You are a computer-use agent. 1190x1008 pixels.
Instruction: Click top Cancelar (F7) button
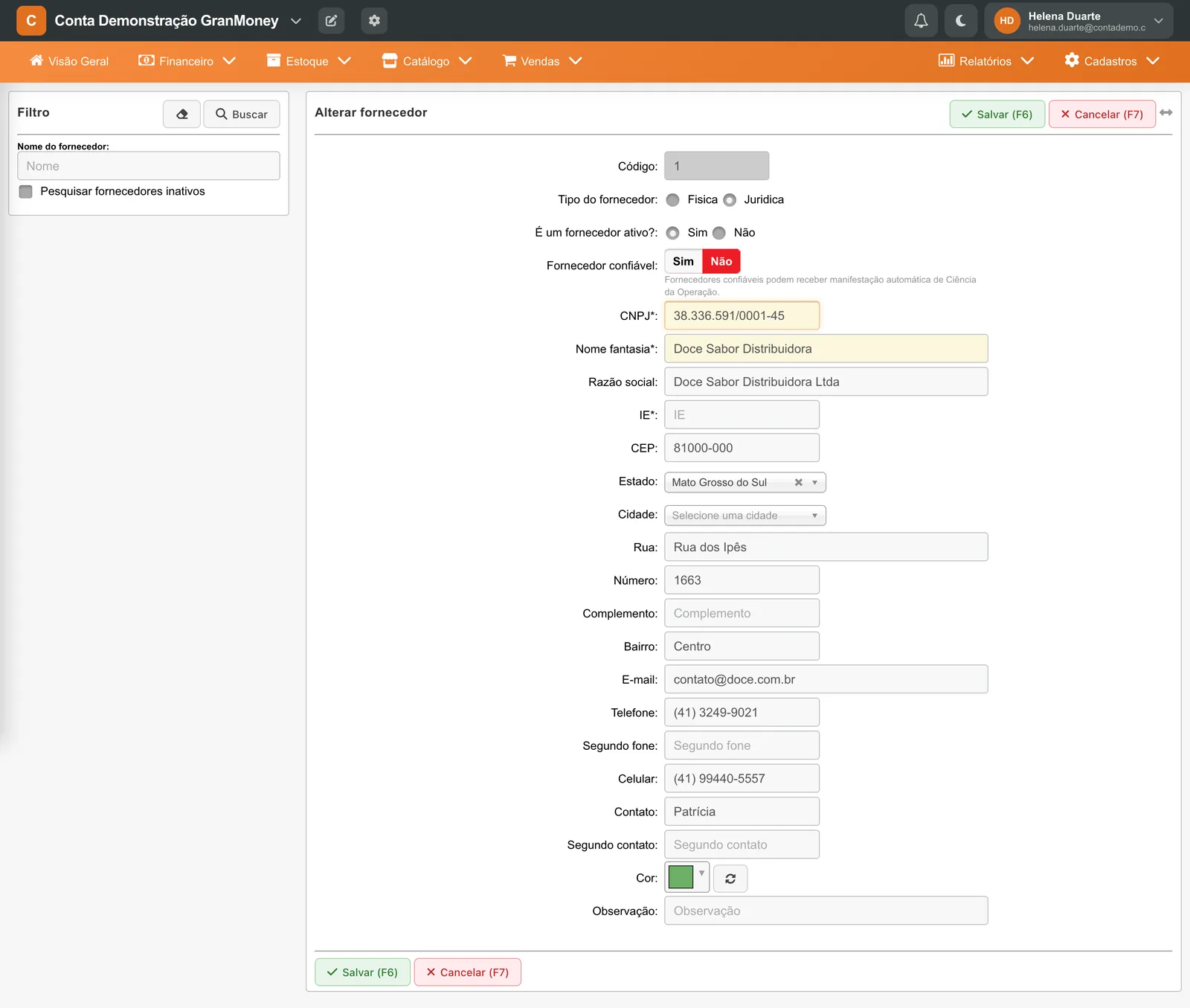click(x=1102, y=114)
